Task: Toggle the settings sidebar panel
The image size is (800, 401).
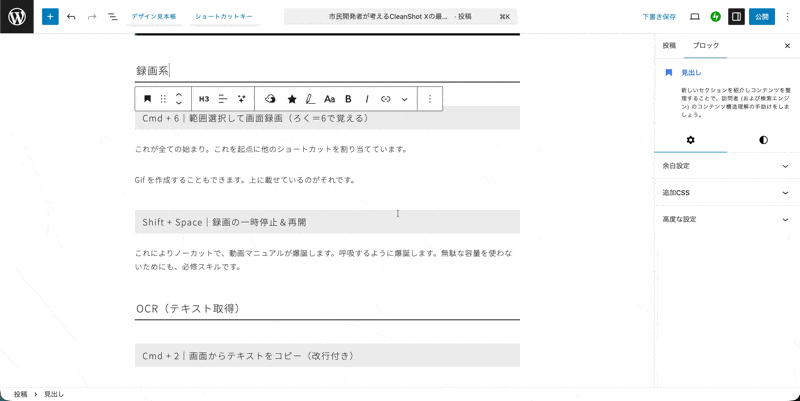Action: [x=736, y=17]
